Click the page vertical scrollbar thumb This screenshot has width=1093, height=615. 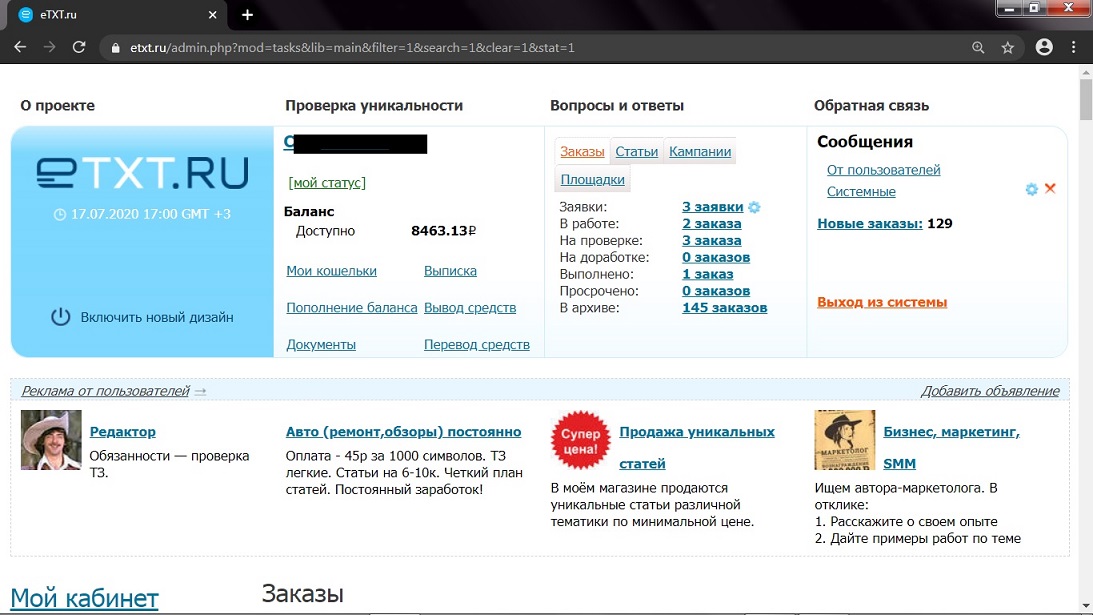(1086, 98)
